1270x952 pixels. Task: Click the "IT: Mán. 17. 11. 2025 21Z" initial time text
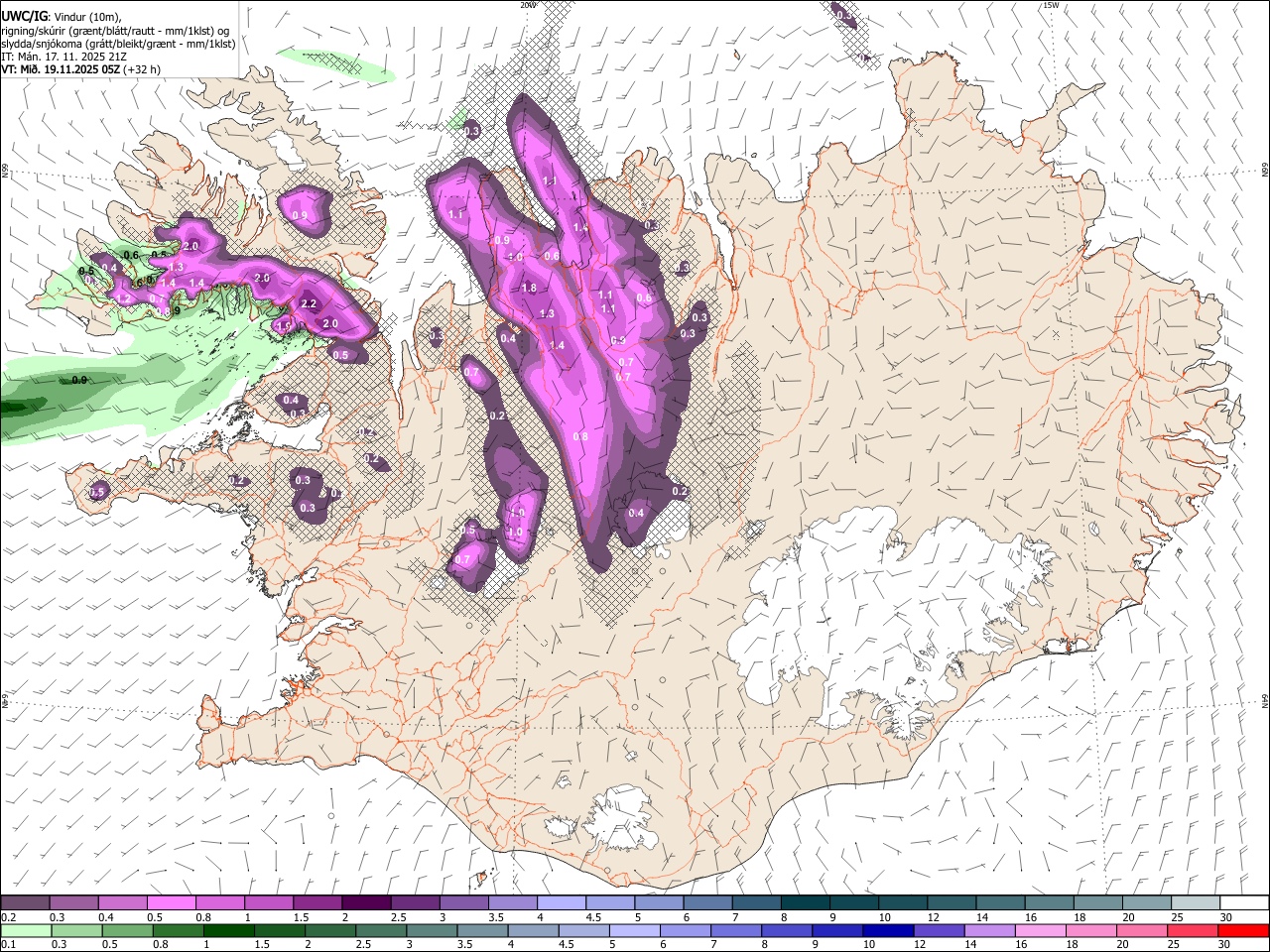coord(63,57)
